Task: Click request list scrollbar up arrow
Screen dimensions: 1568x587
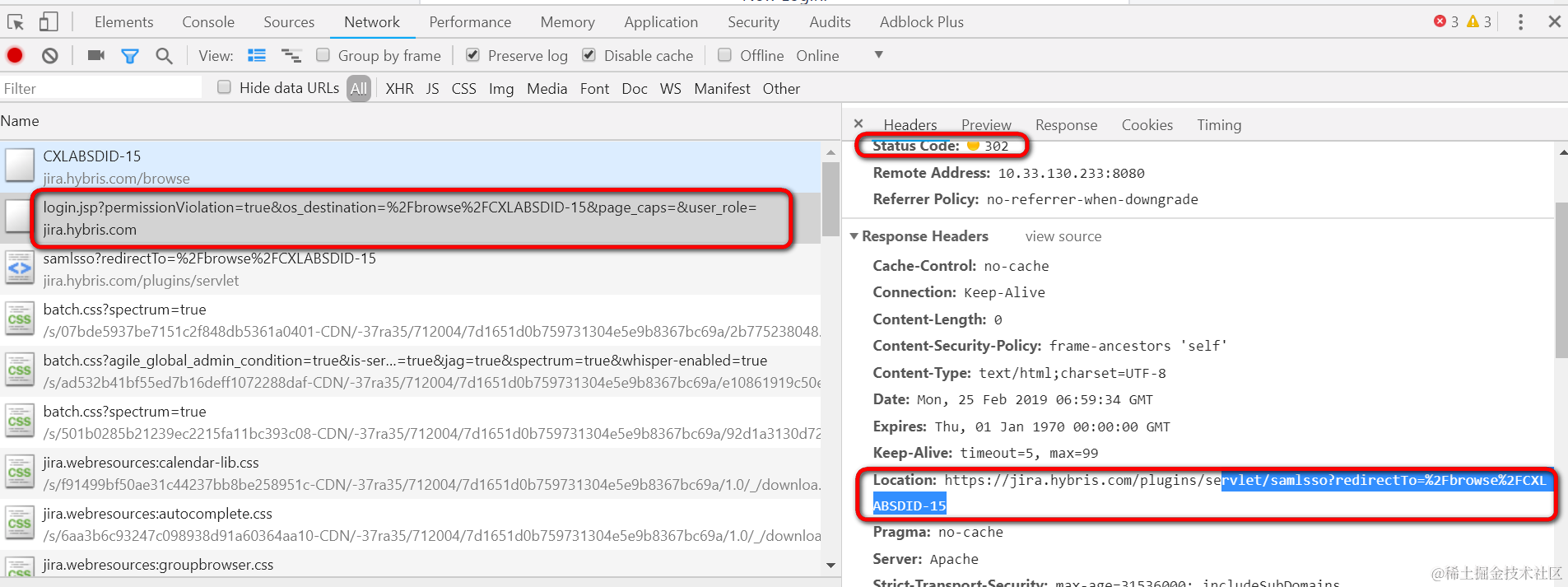Action: (831, 151)
